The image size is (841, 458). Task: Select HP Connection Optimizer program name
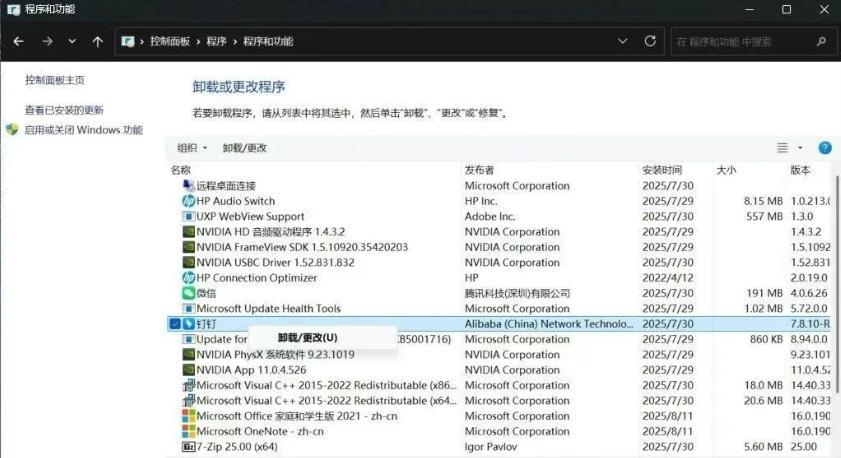click(x=256, y=278)
